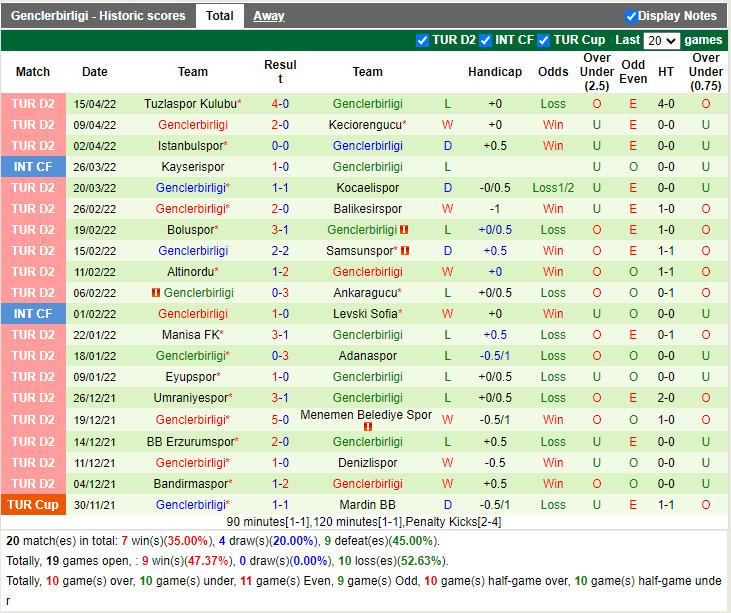Open Keciorengucu team link
Viewport: 731px width, 613px height.
pos(366,125)
